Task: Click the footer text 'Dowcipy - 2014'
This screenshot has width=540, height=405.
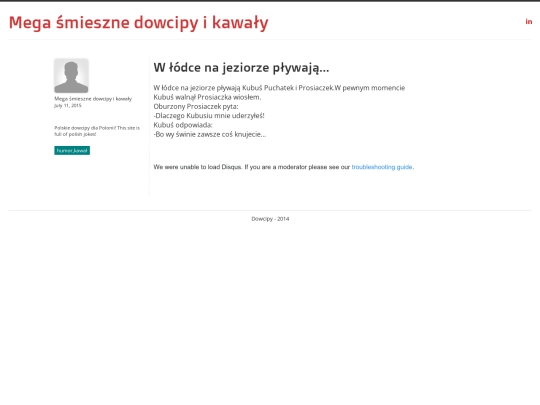Action: click(270, 219)
